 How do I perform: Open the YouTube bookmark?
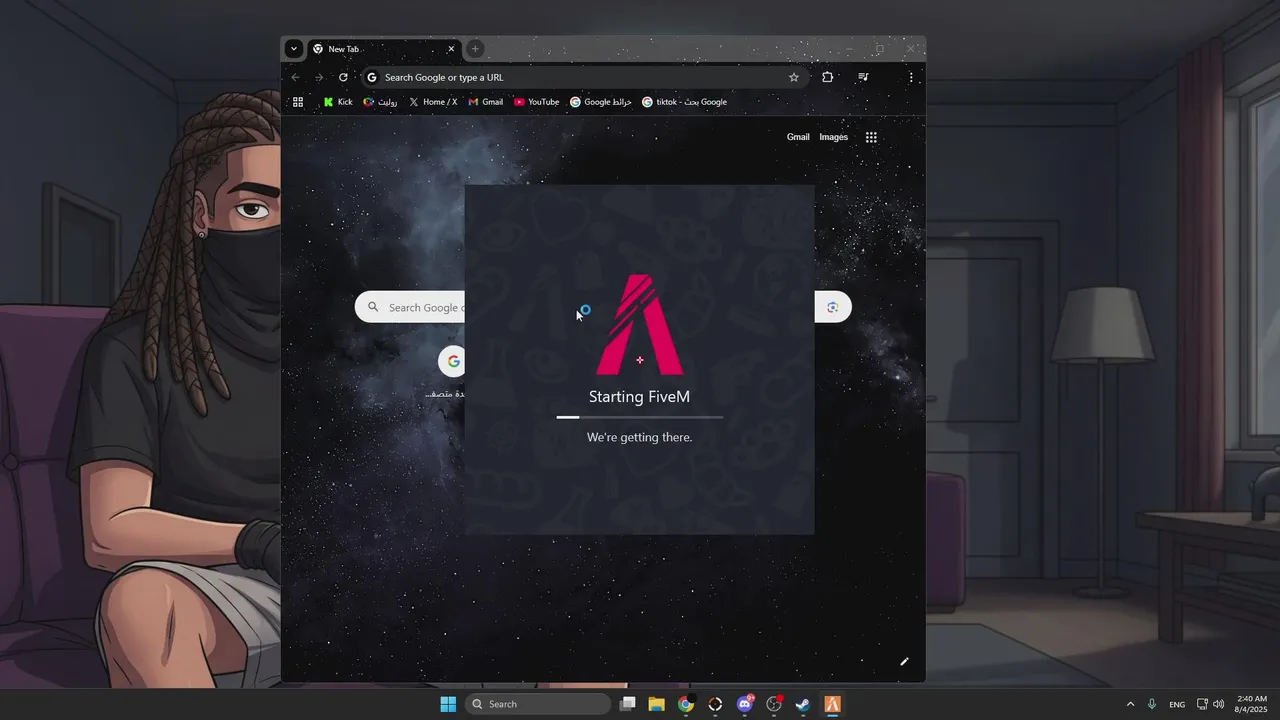[537, 102]
